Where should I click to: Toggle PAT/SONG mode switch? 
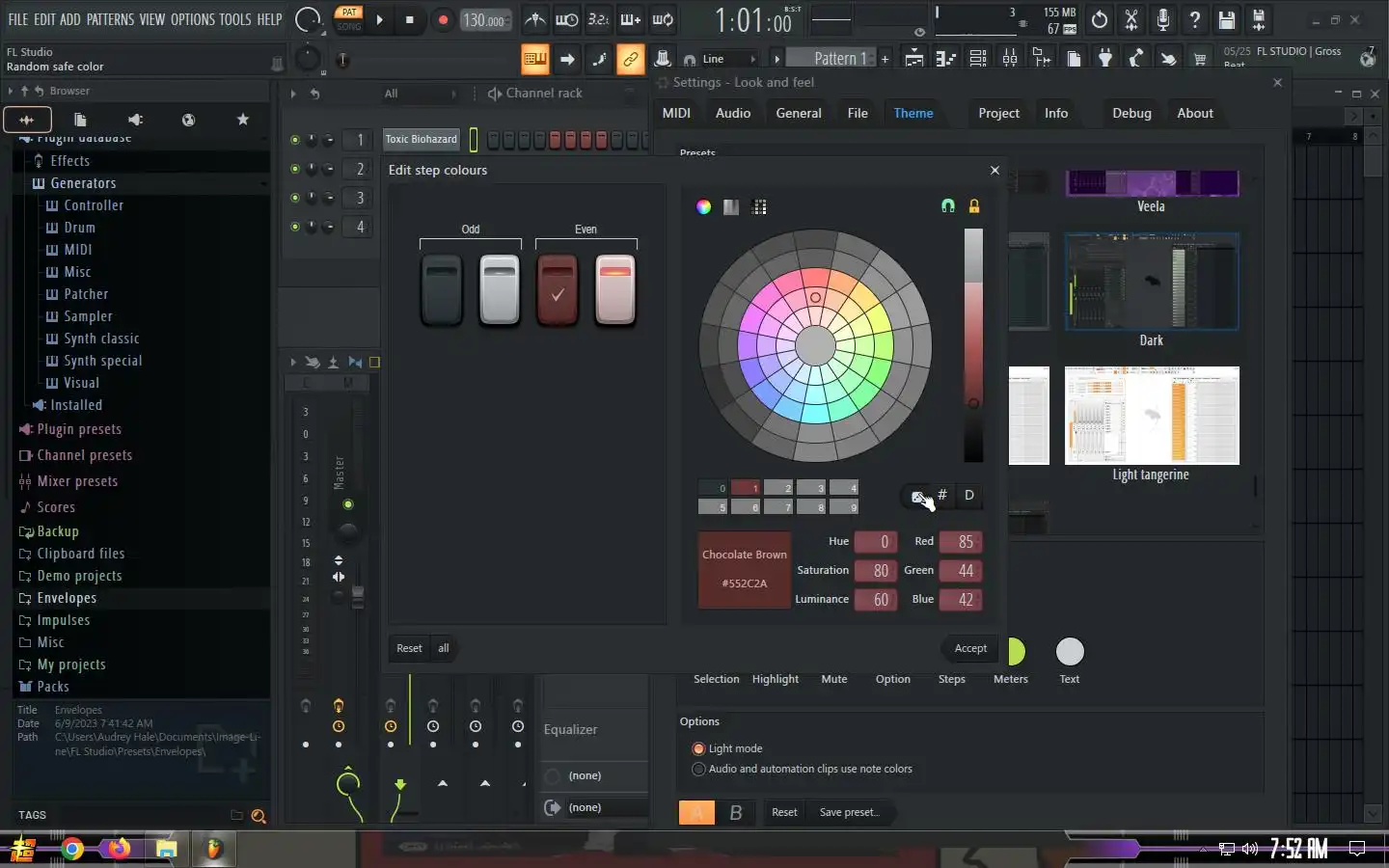tap(348, 19)
